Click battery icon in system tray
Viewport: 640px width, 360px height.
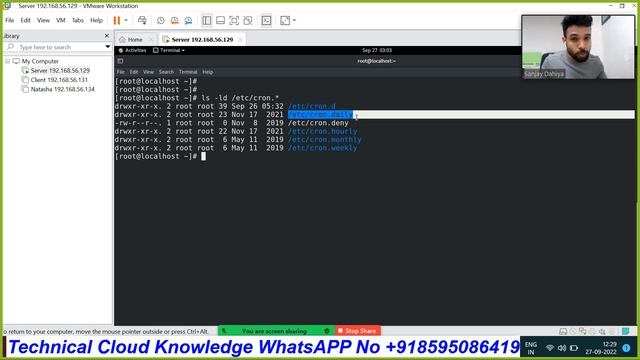[574, 348]
